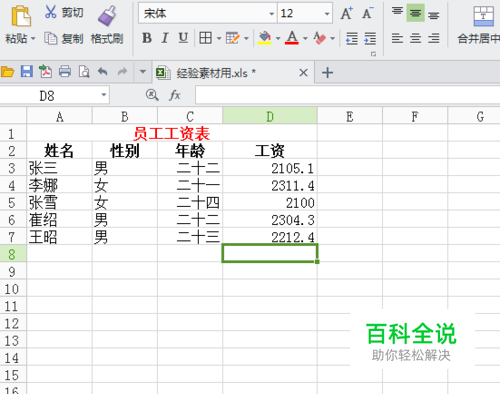Open the font settings dialog launcher
500x394 pixels.
[x=373, y=54]
